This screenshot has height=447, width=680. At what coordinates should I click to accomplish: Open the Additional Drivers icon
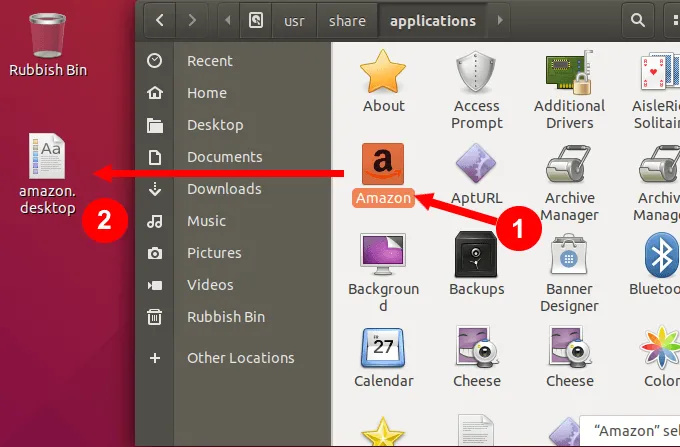click(x=570, y=72)
